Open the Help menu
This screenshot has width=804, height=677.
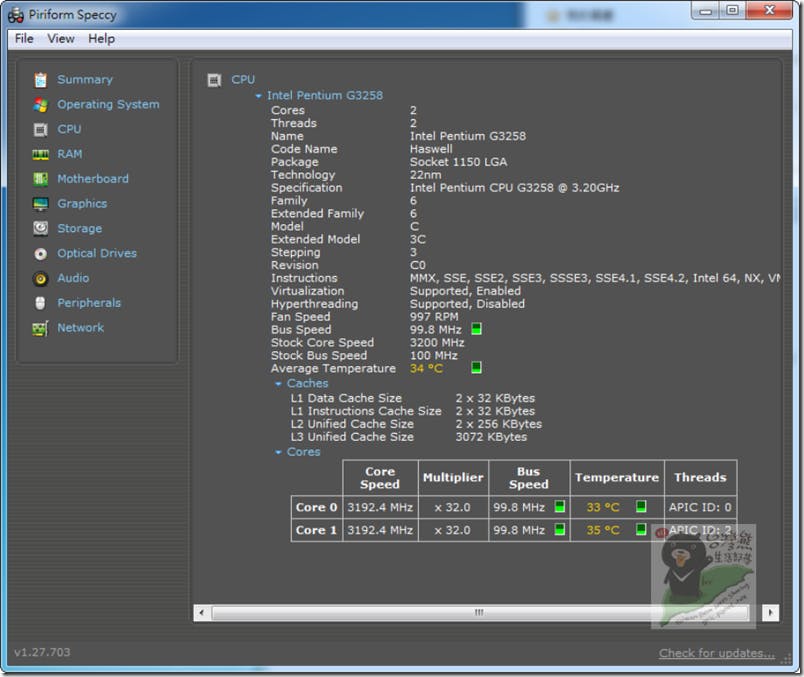click(102, 39)
